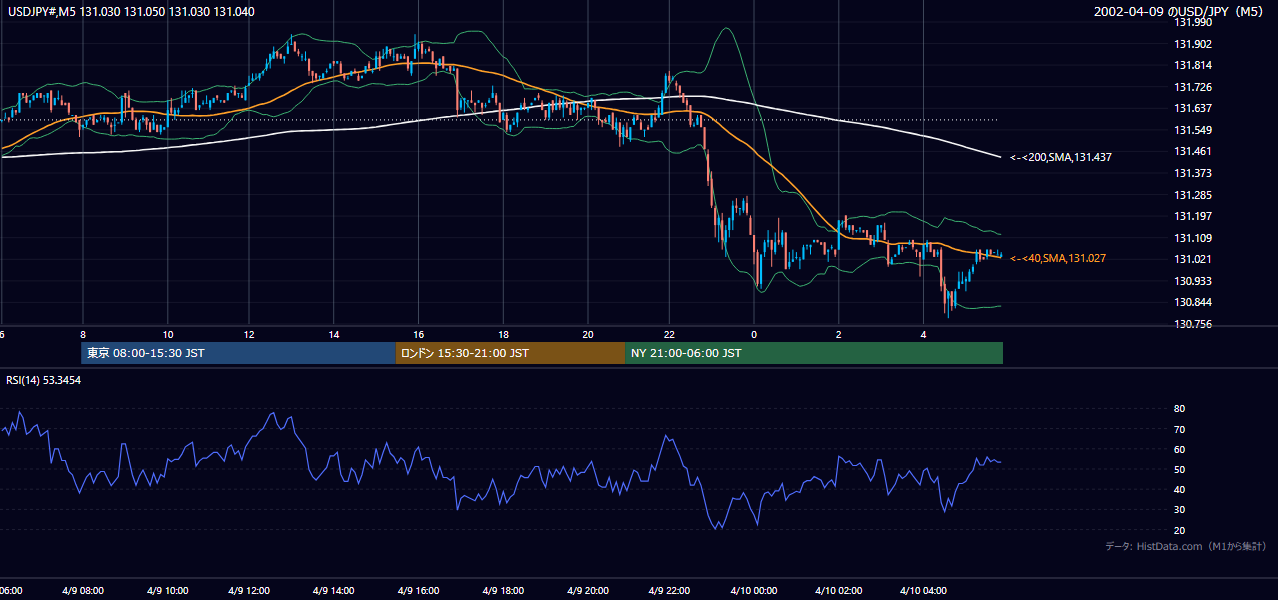Click hour tick 2 under price chart
The width and height of the screenshot is (1278, 600).
[838, 334]
